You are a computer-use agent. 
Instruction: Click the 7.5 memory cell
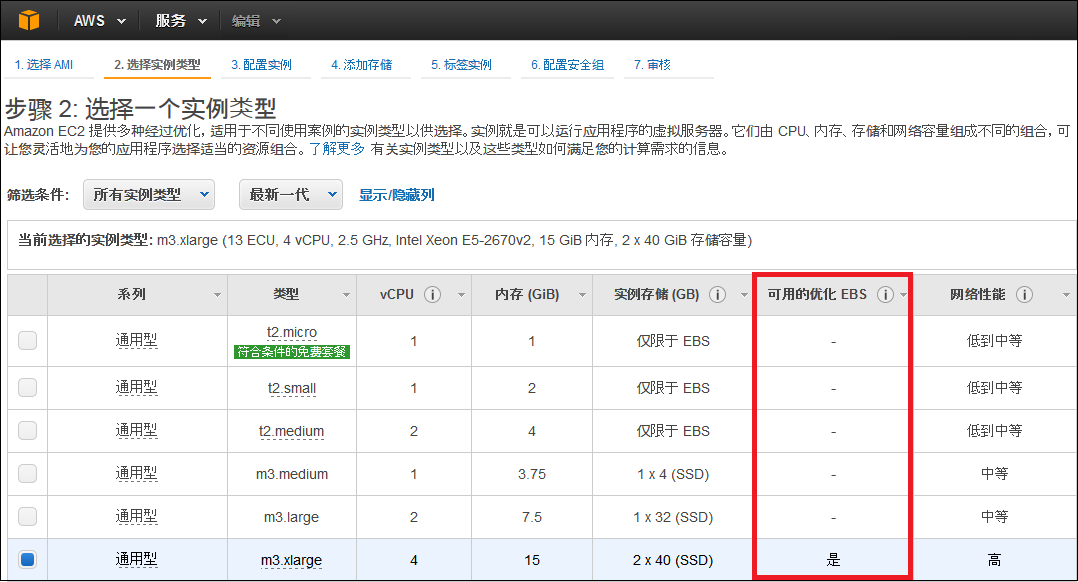click(x=531, y=517)
